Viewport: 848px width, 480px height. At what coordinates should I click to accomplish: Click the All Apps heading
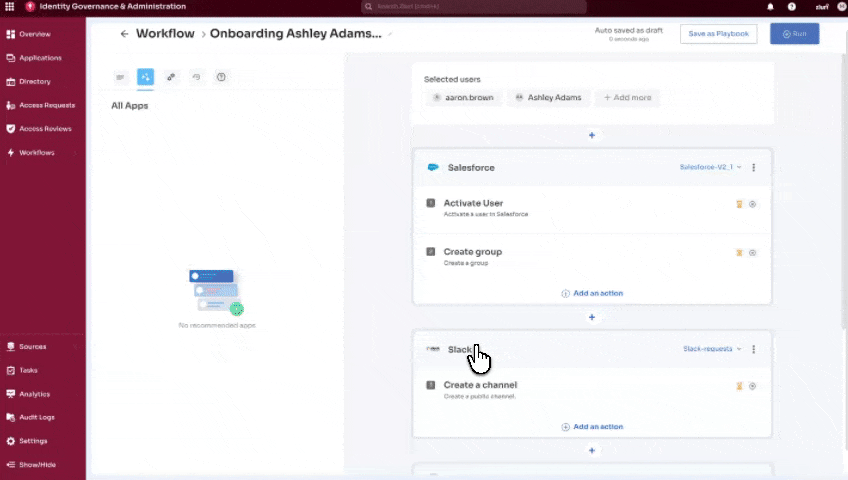[130, 105]
